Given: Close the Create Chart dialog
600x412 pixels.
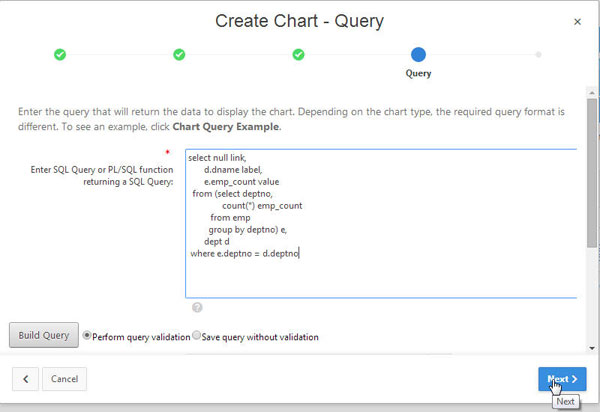Looking at the screenshot, I should (x=577, y=21).
